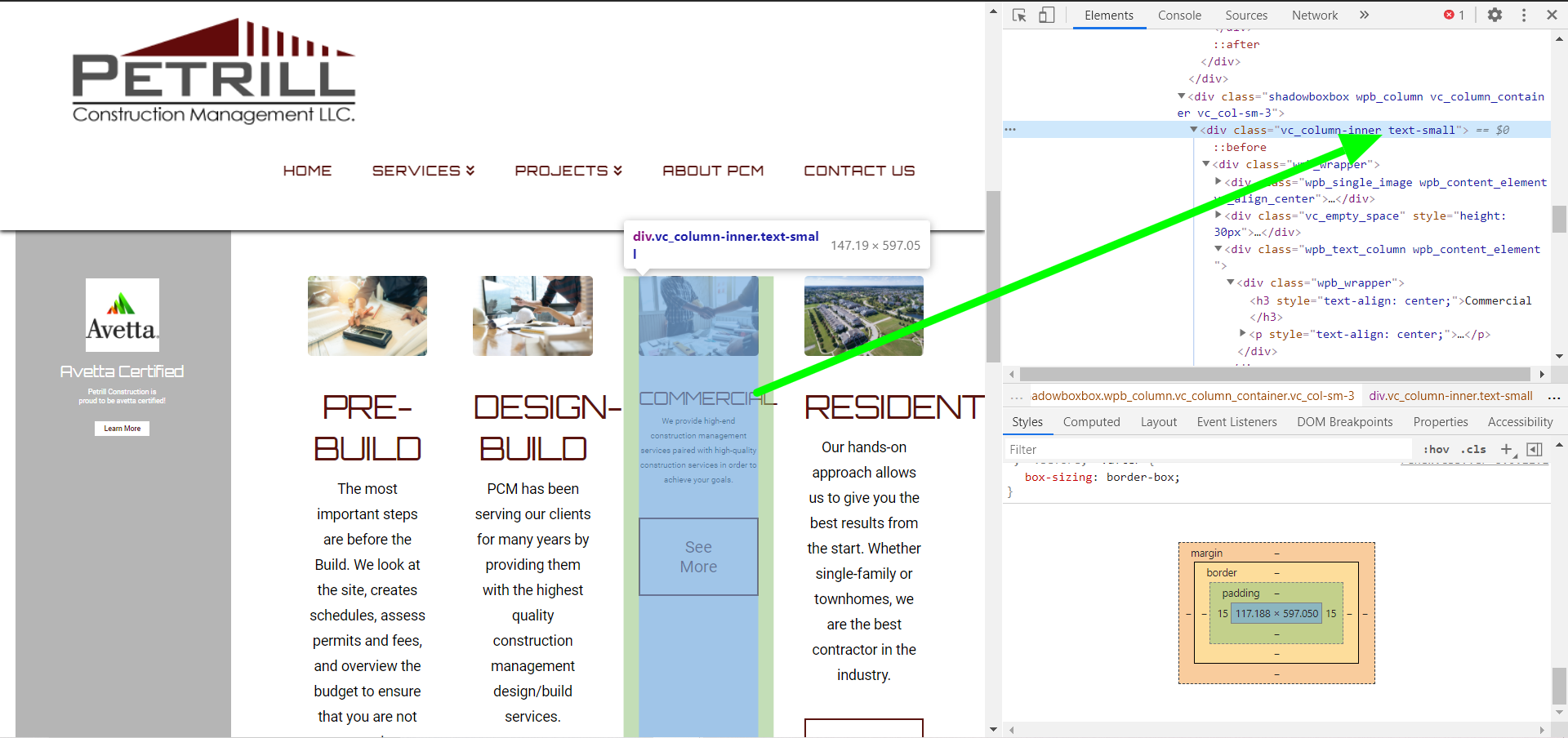Activate the inspect element picker in DevTools
This screenshot has width=1568, height=738.
(x=1019, y=15)
